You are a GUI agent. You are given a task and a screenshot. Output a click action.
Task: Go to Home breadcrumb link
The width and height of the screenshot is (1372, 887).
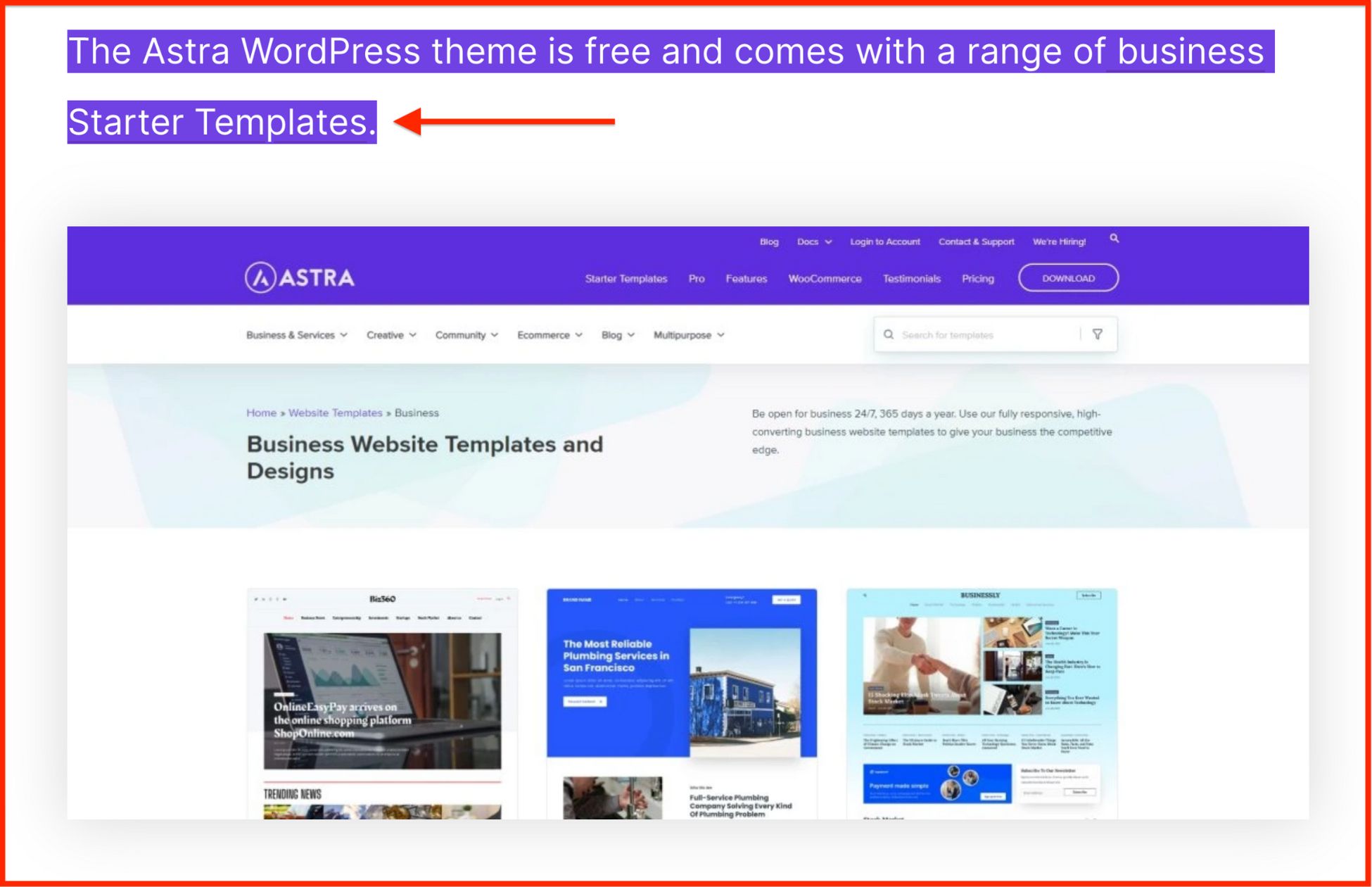[x=261, y=413]
